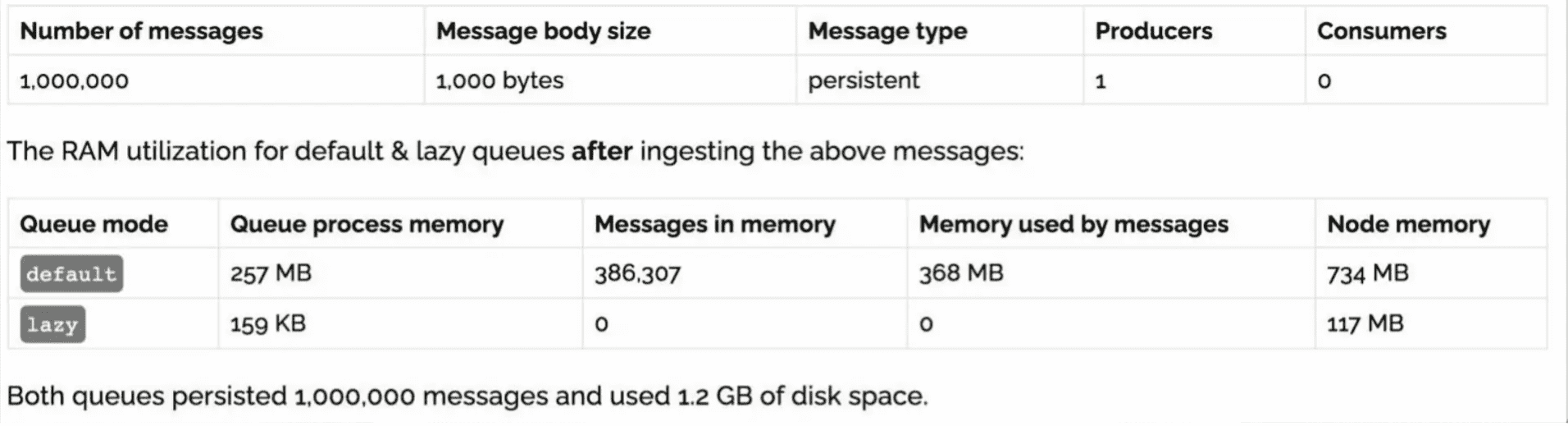Select the 'Producers' column header

(x=1153, y=31)
